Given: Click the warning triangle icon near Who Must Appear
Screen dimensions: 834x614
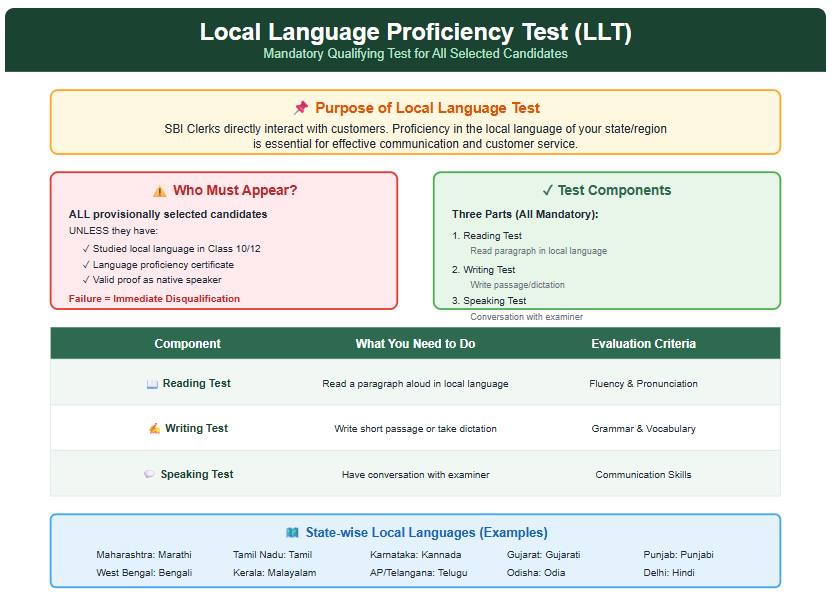Looking at the screenshot, I should [x=160, y=191].
